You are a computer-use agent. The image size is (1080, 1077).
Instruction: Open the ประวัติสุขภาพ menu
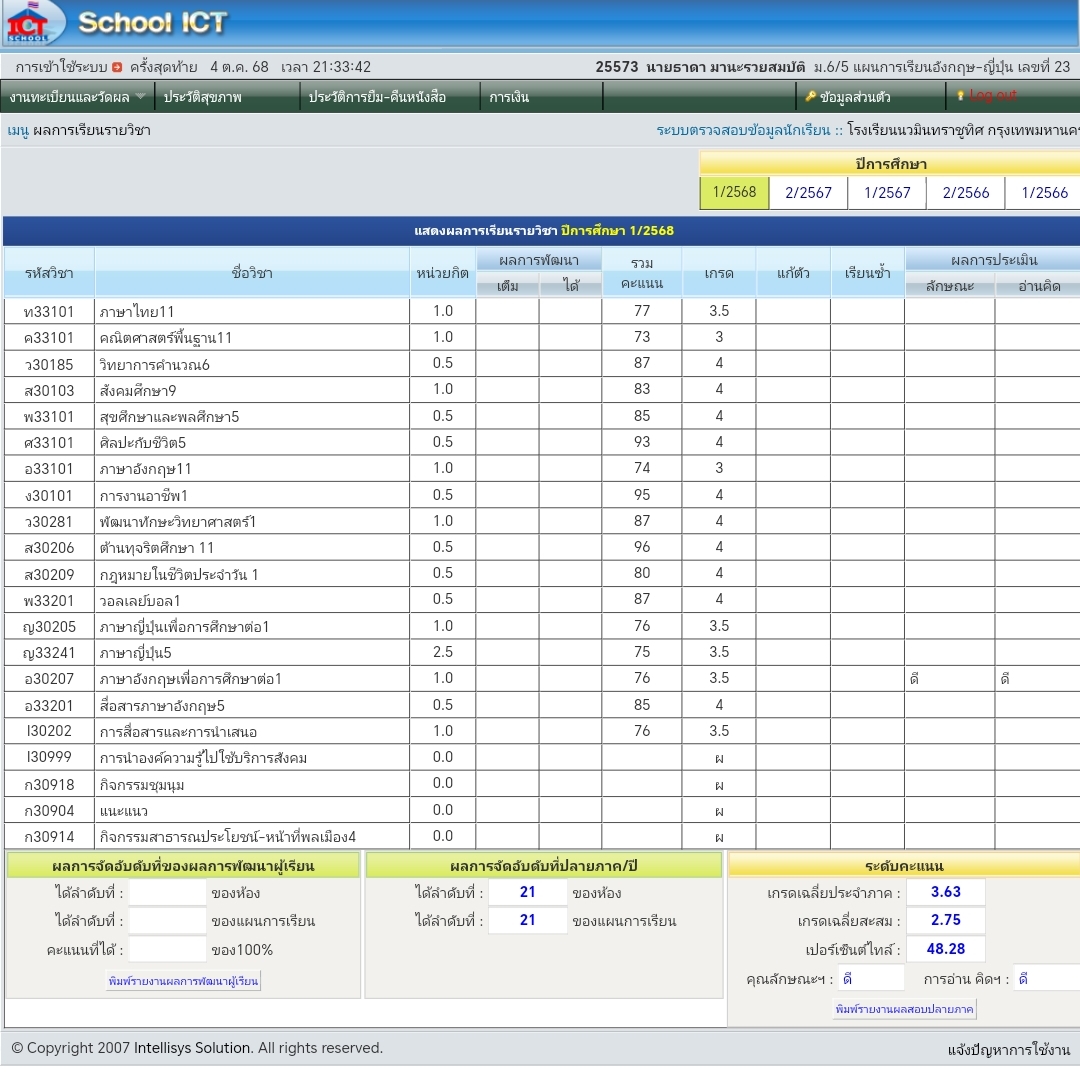pyautogui.click(x=202, y=97)
